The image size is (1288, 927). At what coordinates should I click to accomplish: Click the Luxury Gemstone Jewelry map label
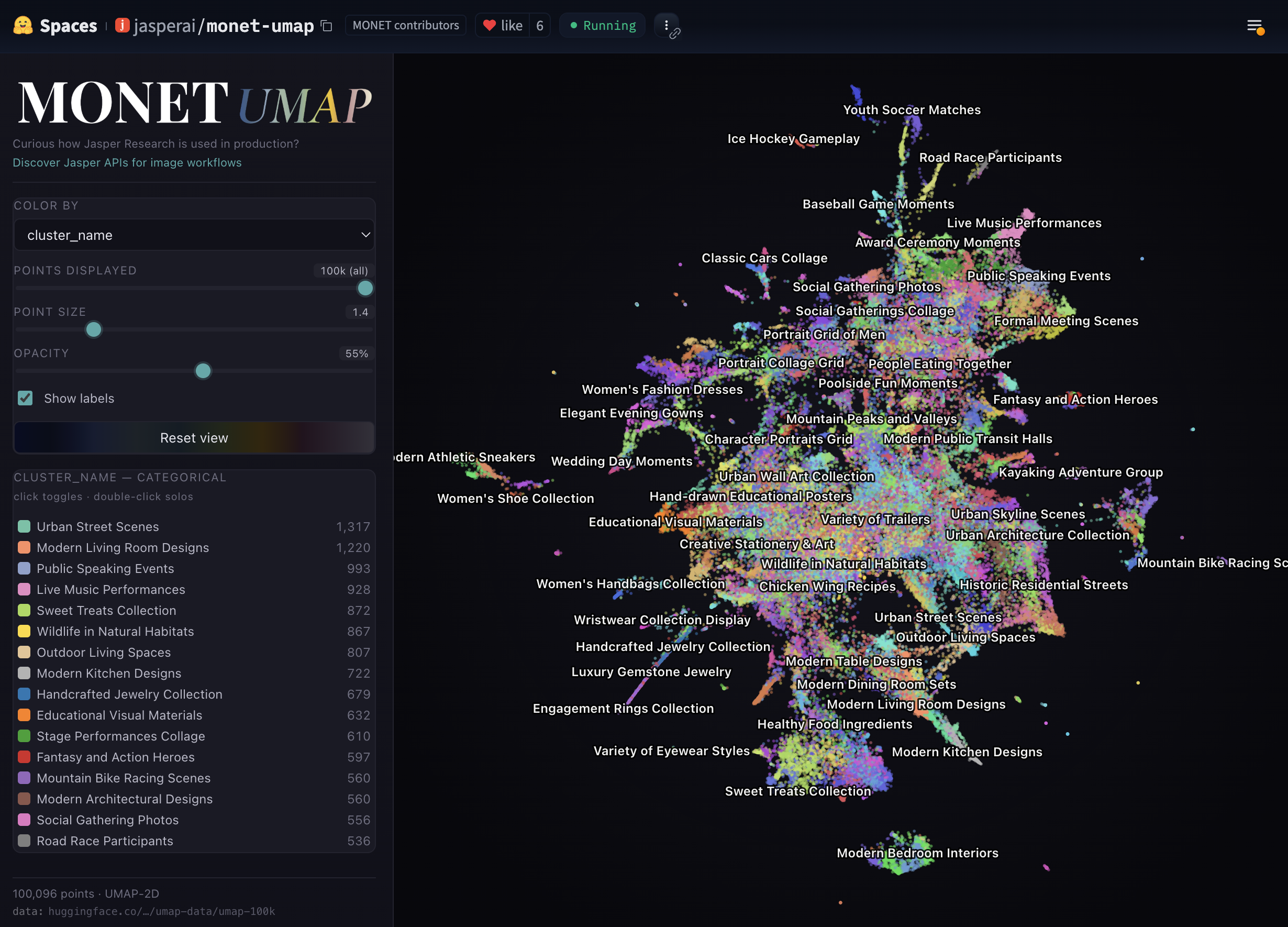click(x=651, y=672)
